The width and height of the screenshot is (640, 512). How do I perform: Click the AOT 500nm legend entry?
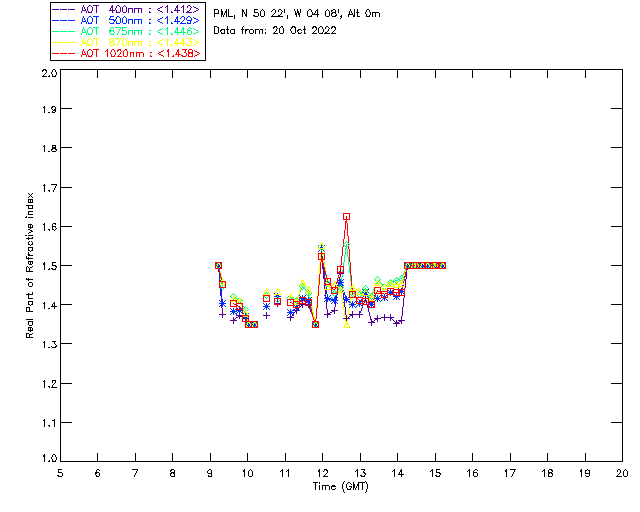[x=126, y=20]
